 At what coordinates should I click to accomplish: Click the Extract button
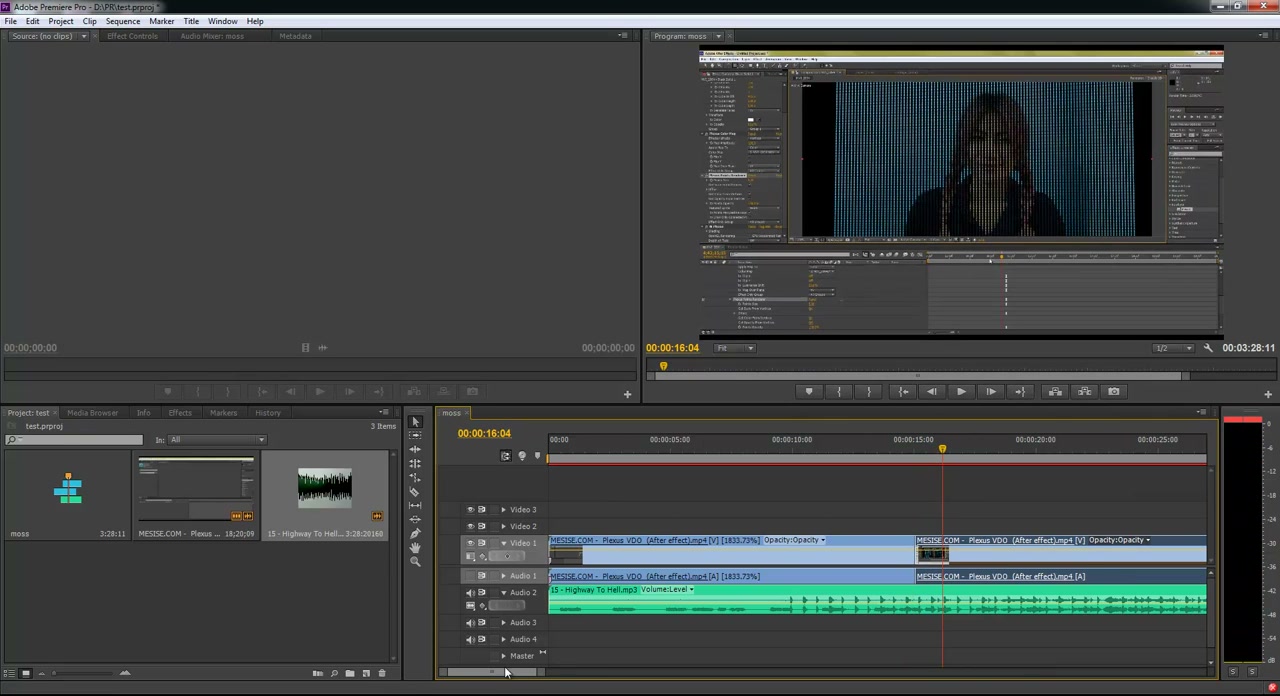1085,392
